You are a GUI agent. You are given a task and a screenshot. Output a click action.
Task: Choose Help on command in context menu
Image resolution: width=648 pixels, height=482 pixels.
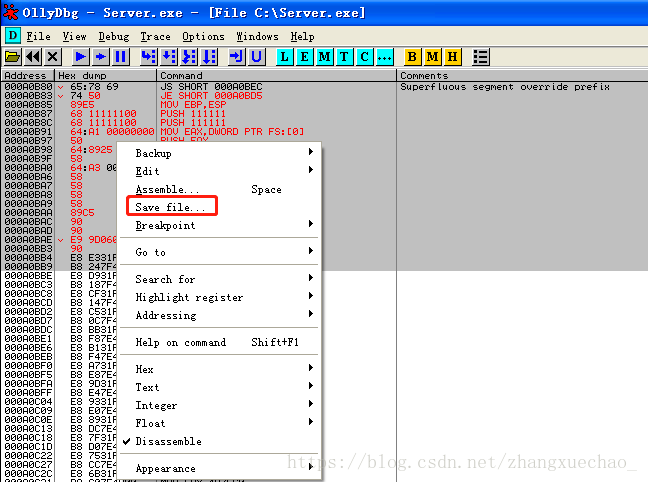220,342
